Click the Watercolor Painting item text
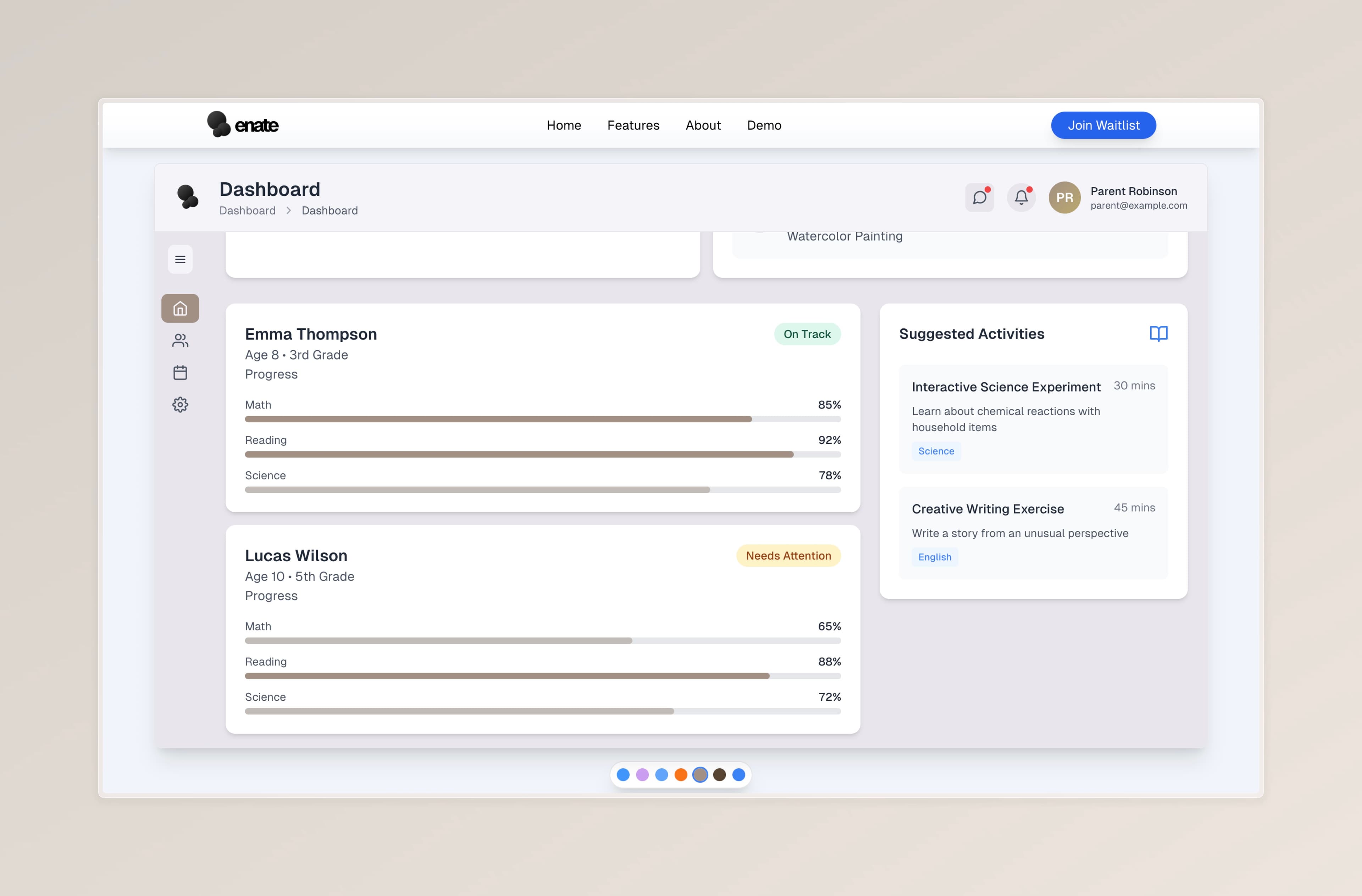Image resolution: width=1362 pixels, height=896 pixels. (845, 236)
